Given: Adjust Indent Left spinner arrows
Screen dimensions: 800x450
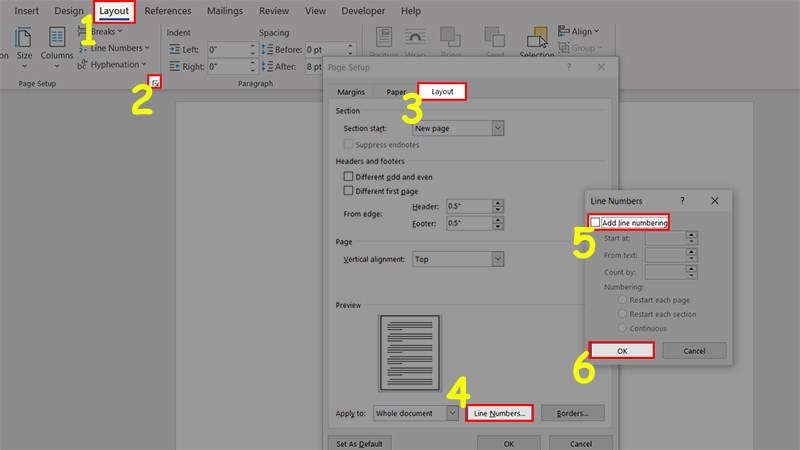Looking at the screenshot, I should pyautogui.click(x=253, y=49).
